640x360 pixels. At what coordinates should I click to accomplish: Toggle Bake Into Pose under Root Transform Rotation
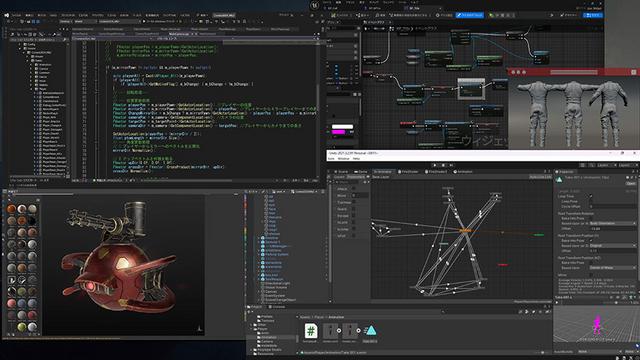pos(591,218)
